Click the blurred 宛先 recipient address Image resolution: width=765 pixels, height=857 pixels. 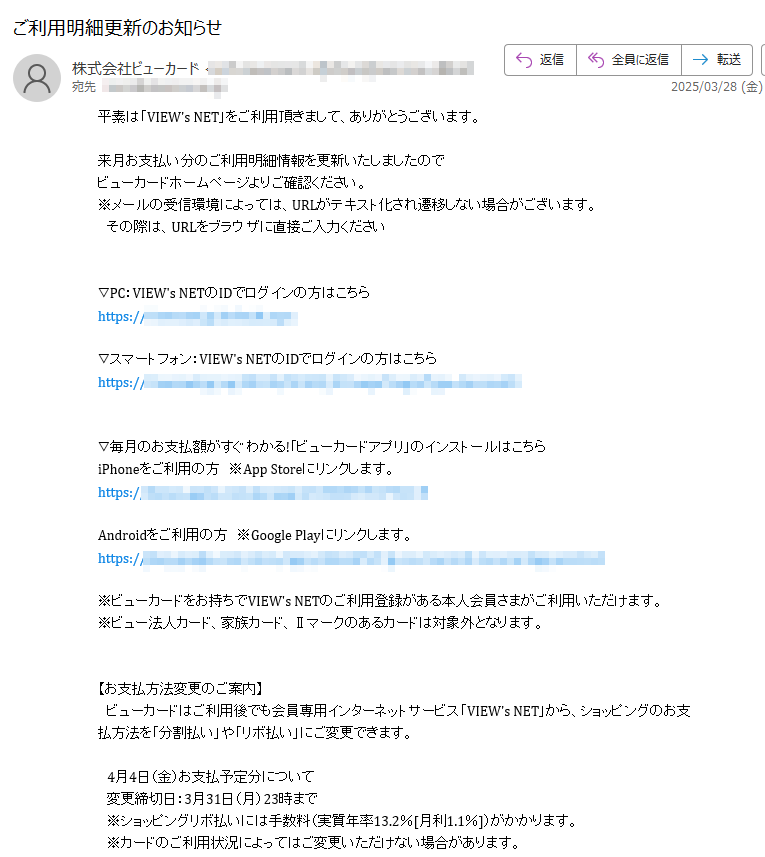pyautogui.click(x=164, y=86)
